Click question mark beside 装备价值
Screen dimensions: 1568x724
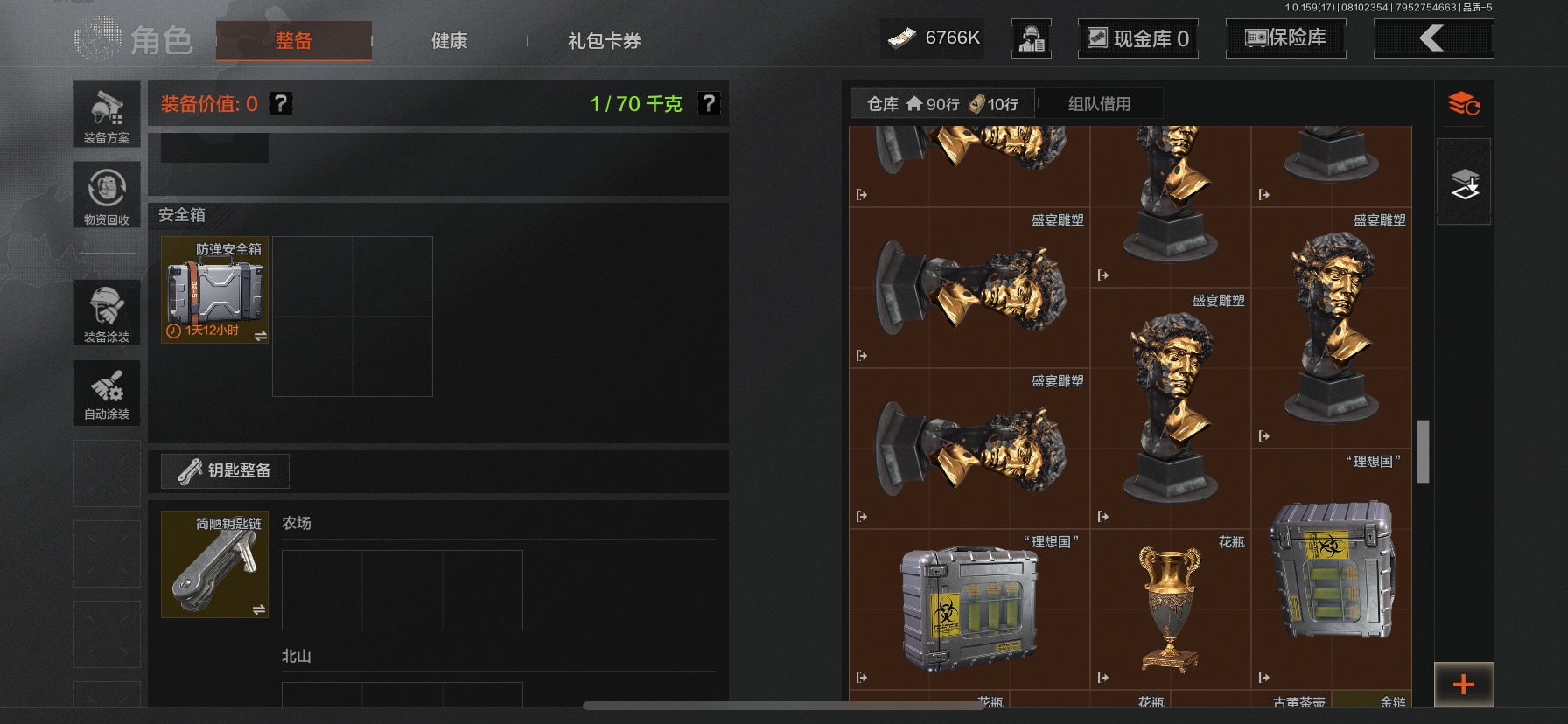click(x=280, y=103)
